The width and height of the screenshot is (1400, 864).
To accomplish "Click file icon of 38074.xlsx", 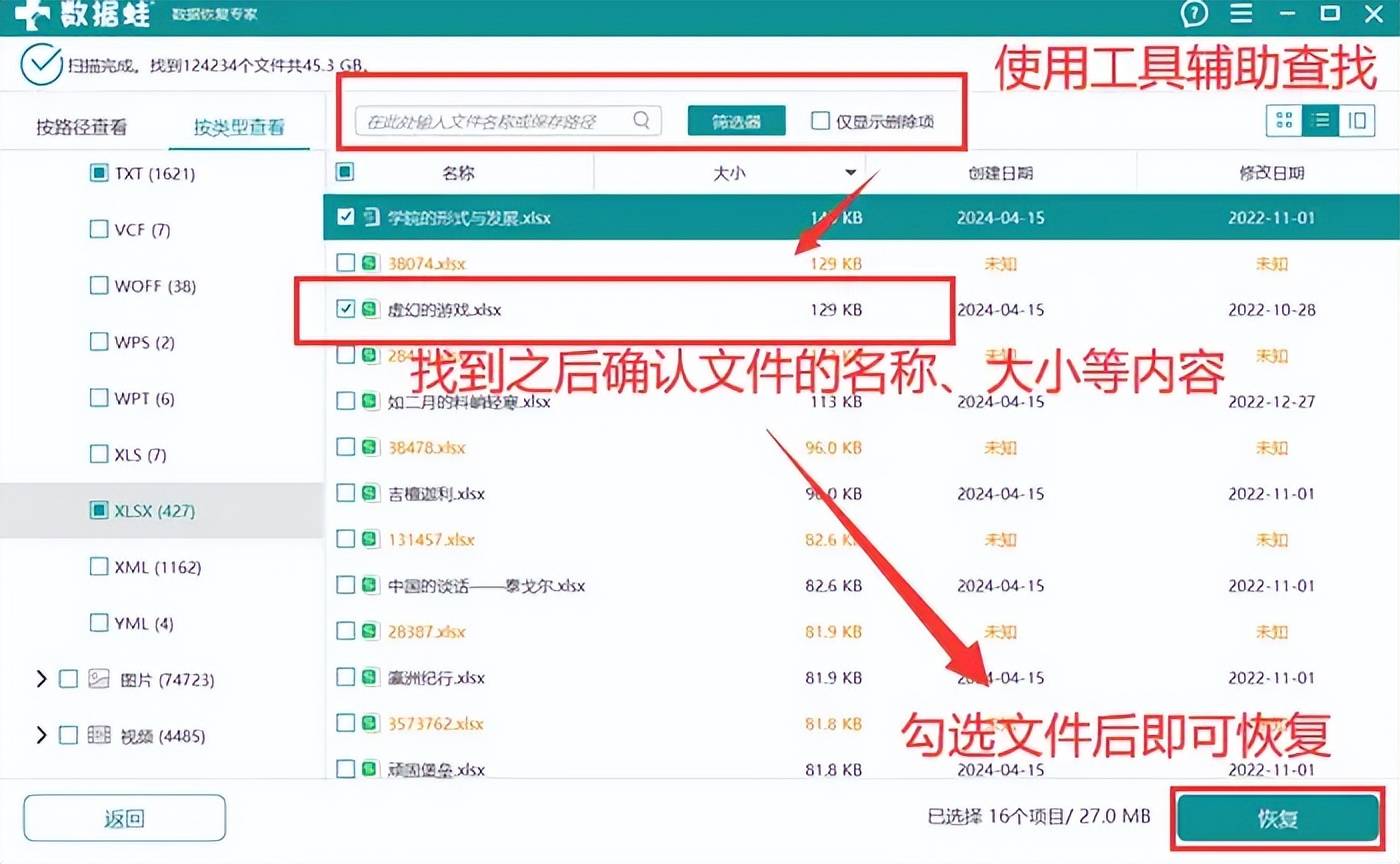I will (x=370, y=263).
